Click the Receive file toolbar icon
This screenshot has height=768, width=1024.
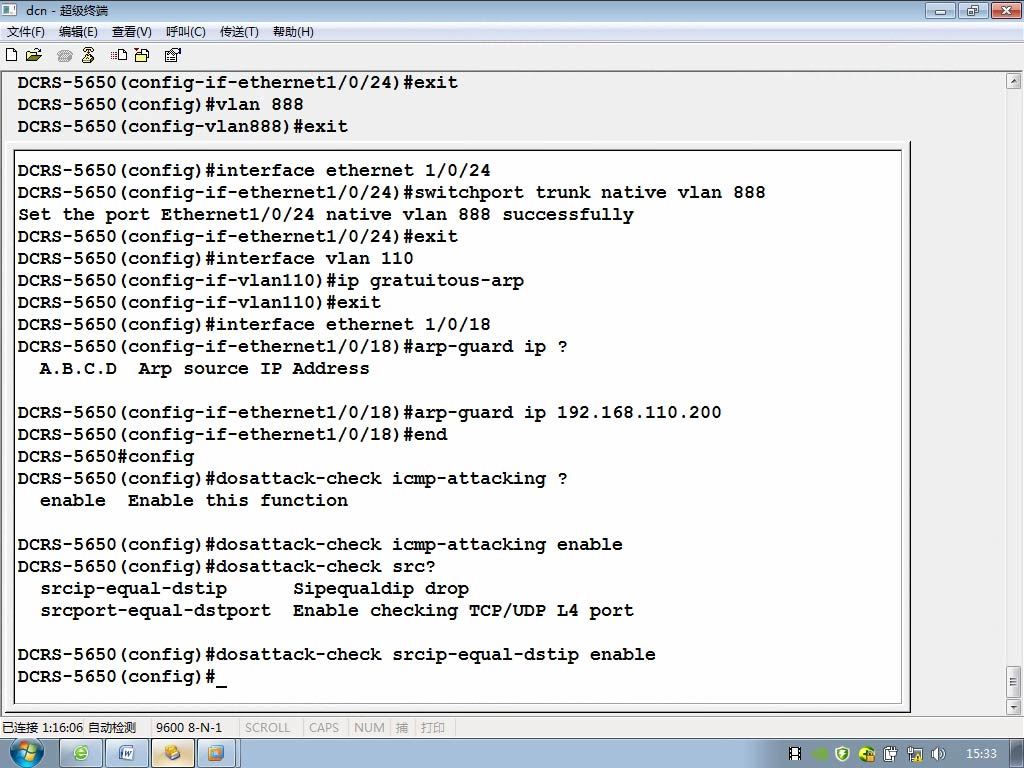click(141, 55)
